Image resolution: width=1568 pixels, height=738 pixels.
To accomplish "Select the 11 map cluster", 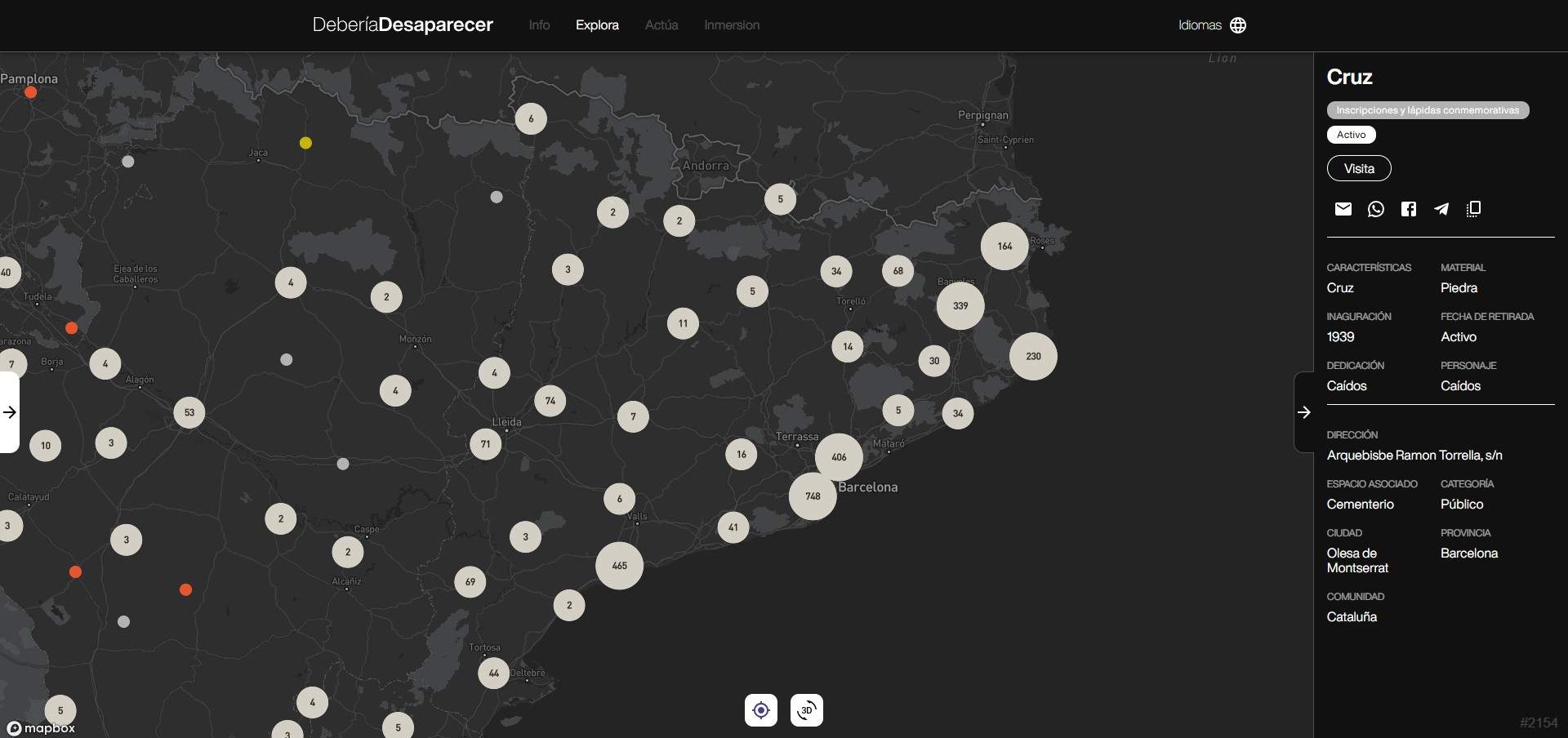I will tap(683, 323).
